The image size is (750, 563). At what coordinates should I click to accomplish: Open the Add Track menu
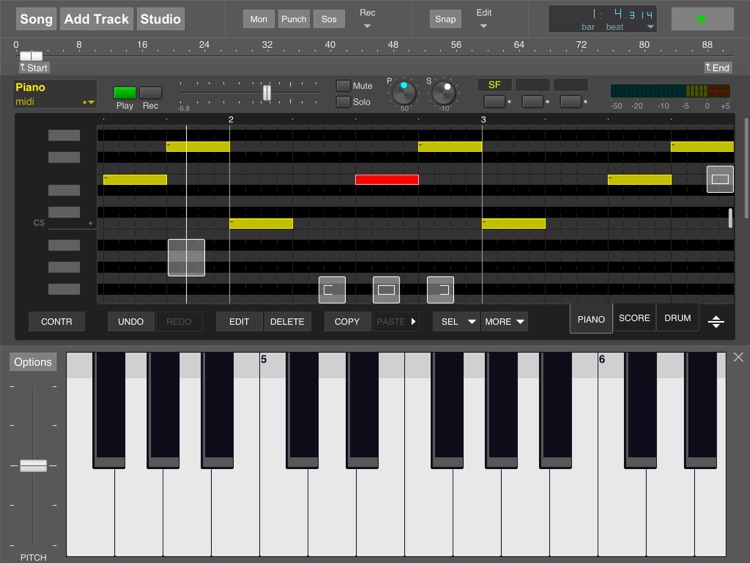coord(96,19)
